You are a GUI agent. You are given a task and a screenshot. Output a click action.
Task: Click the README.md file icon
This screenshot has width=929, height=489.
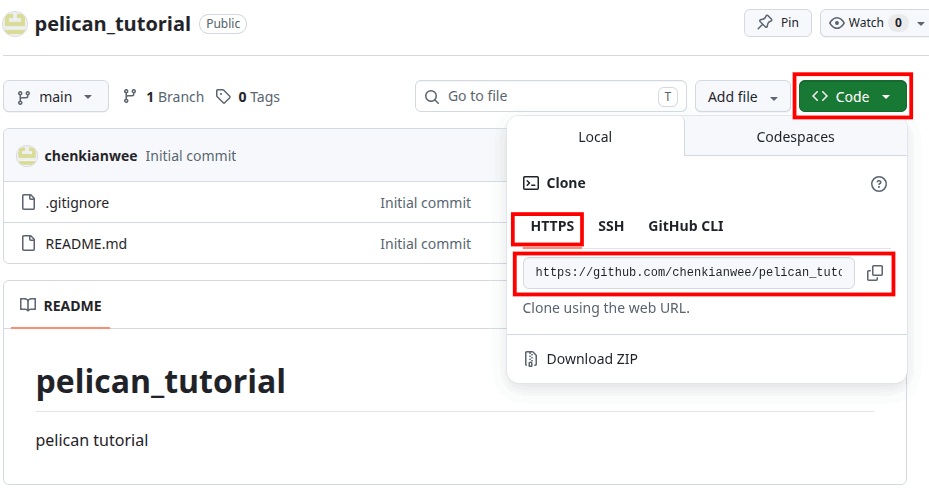coord(28,244)
